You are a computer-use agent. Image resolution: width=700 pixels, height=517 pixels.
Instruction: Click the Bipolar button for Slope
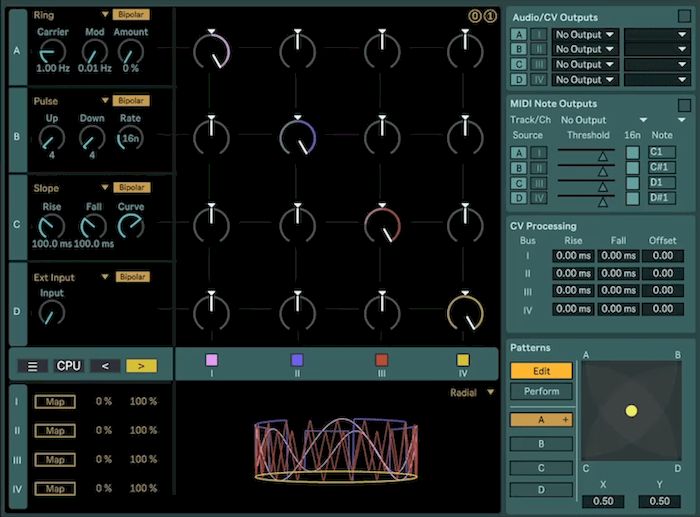coord(131,188)
